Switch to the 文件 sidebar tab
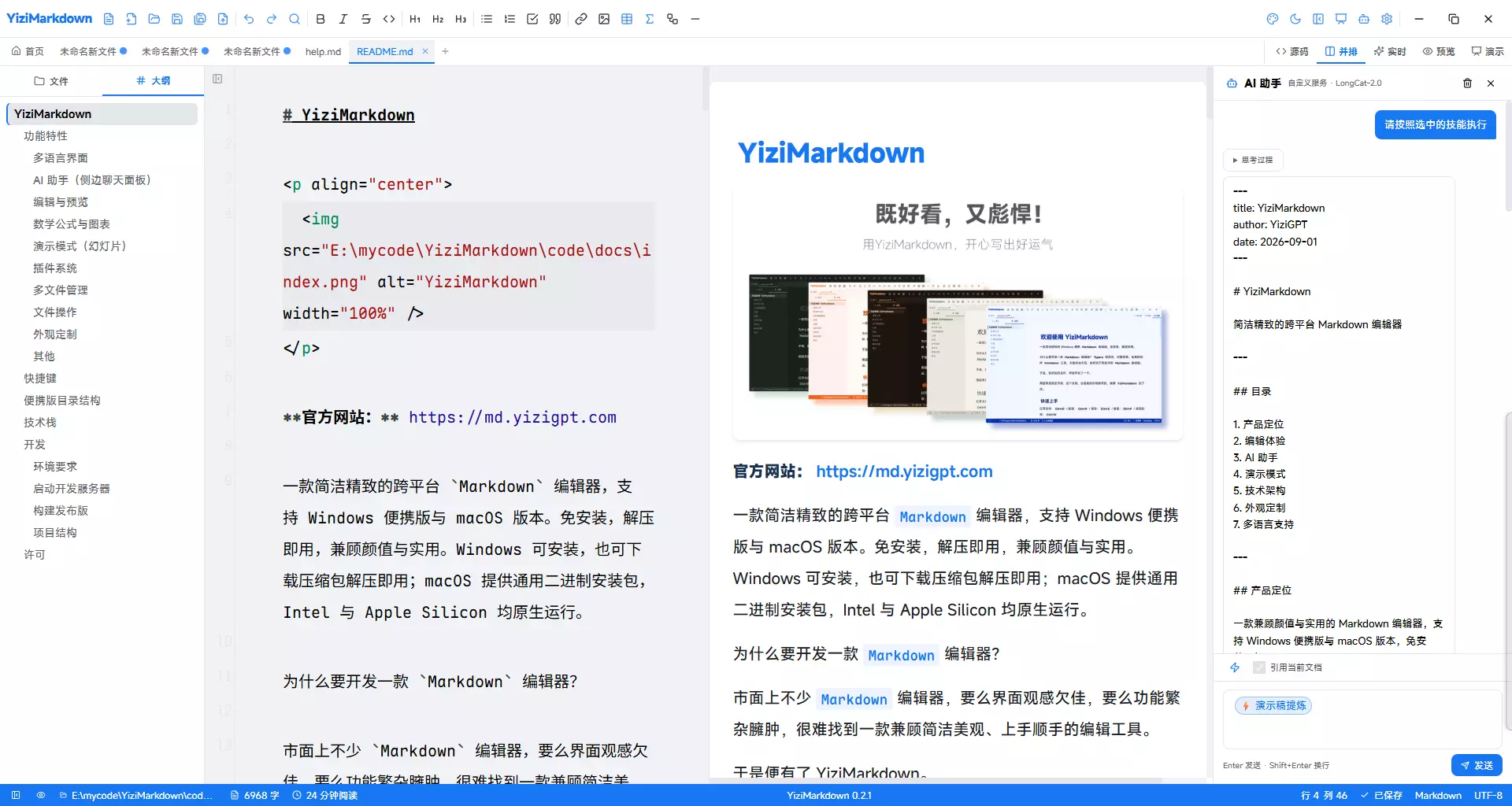1512x806 pixels. (x=51, y=81)
